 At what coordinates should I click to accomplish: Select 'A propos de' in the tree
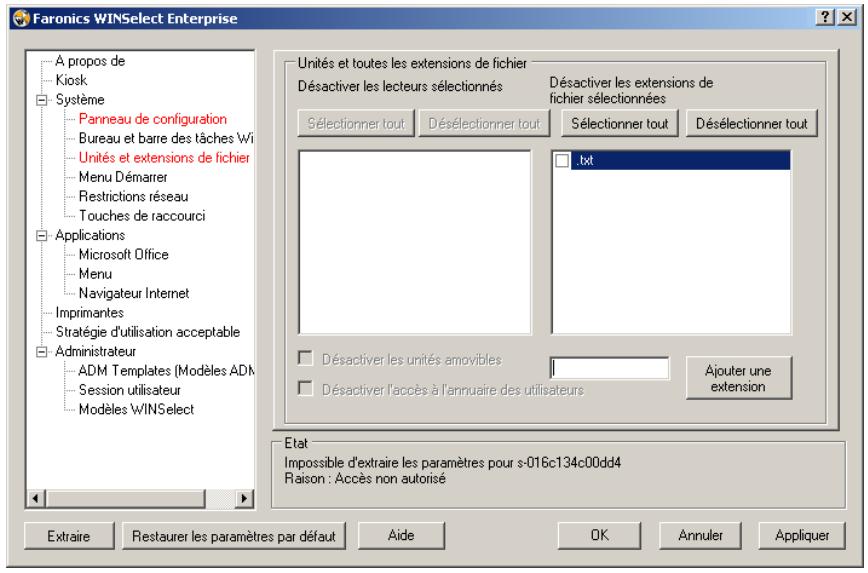(90, 61)
